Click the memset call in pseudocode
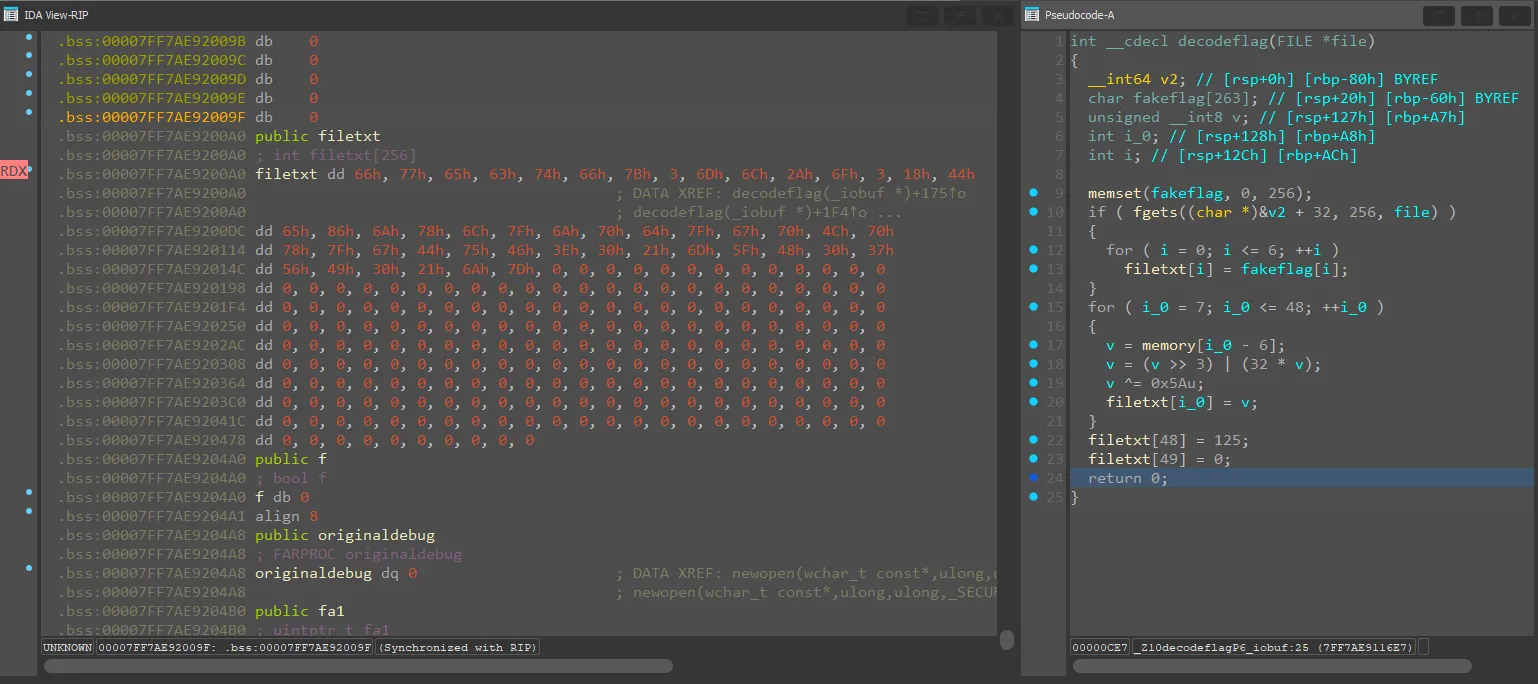This screenshot has height=684, width=1538. (x=1114, y=193)
